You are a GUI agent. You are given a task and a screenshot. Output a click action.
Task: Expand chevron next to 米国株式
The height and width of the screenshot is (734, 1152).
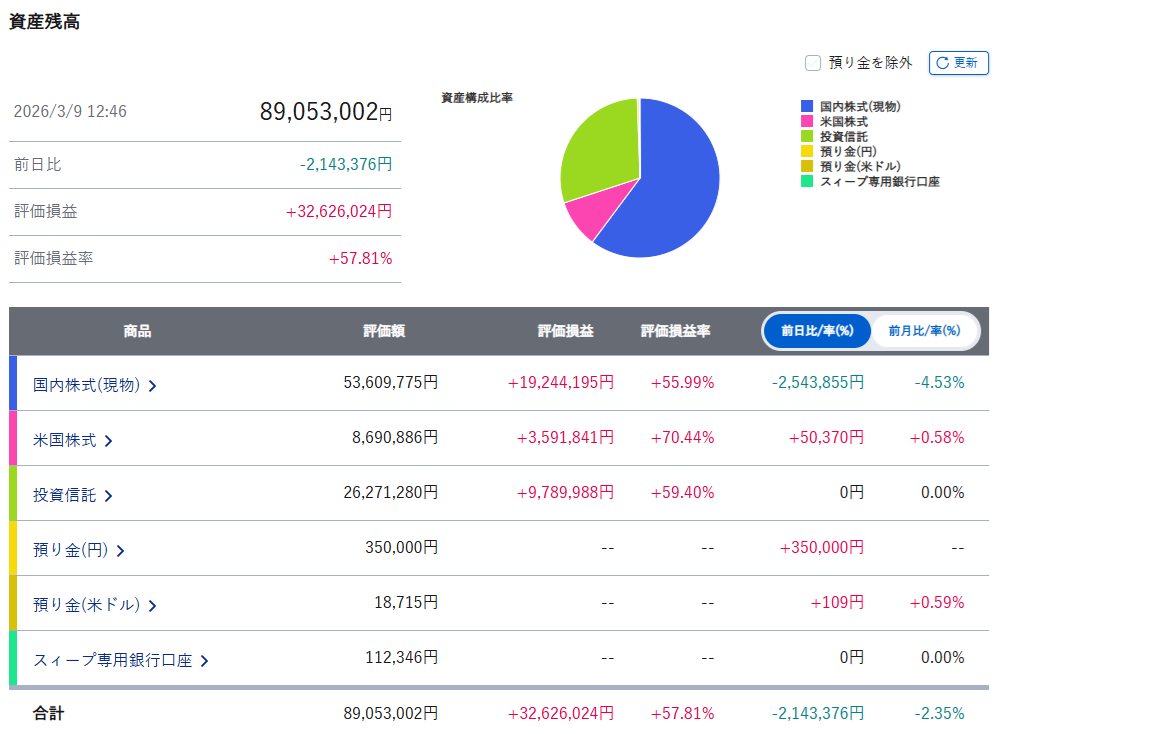[x=109, y=441]
